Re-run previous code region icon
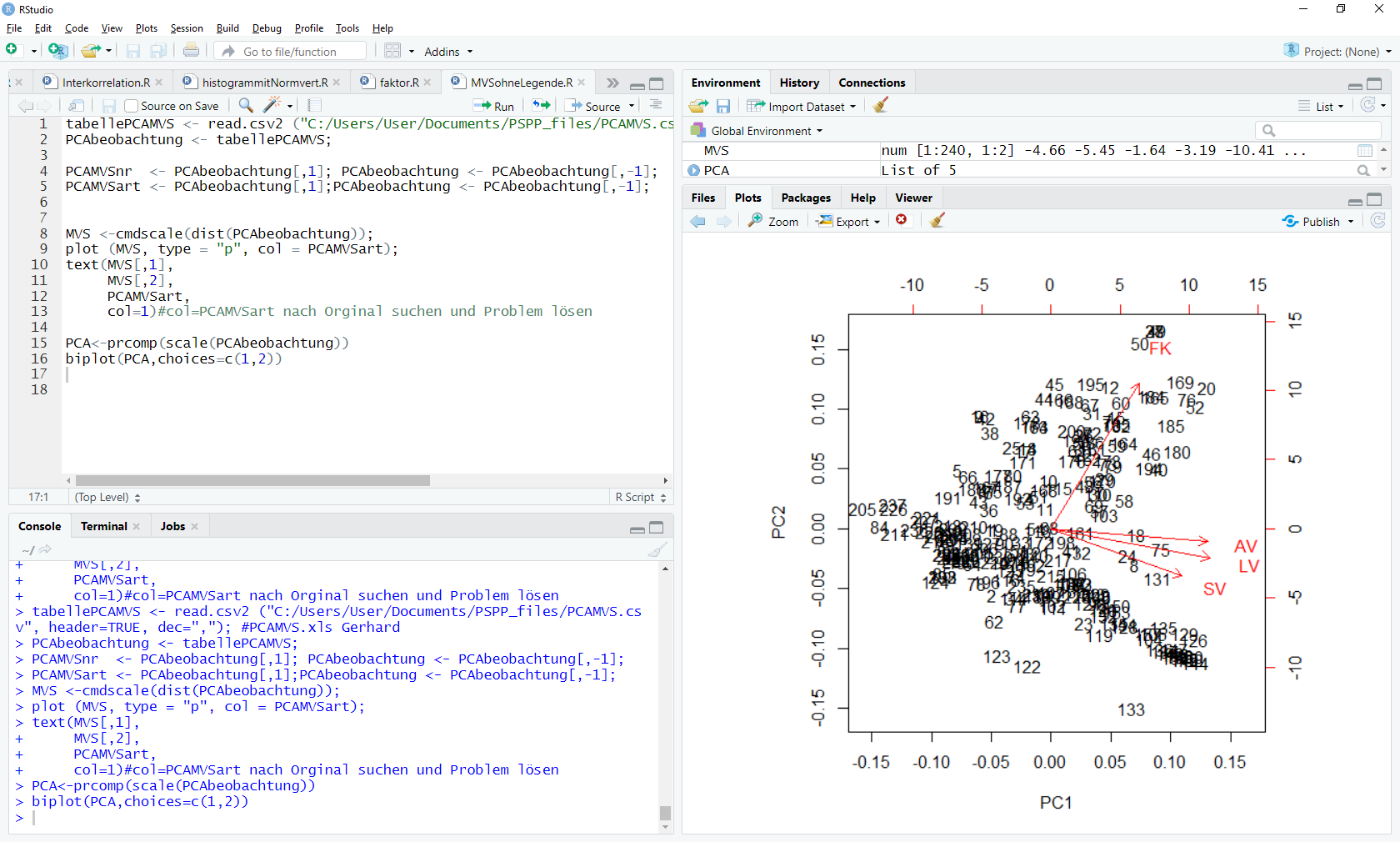 (542, 105)
